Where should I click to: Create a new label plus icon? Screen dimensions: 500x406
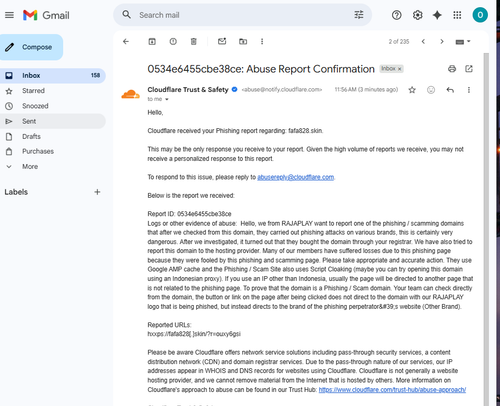click(97, 192)
